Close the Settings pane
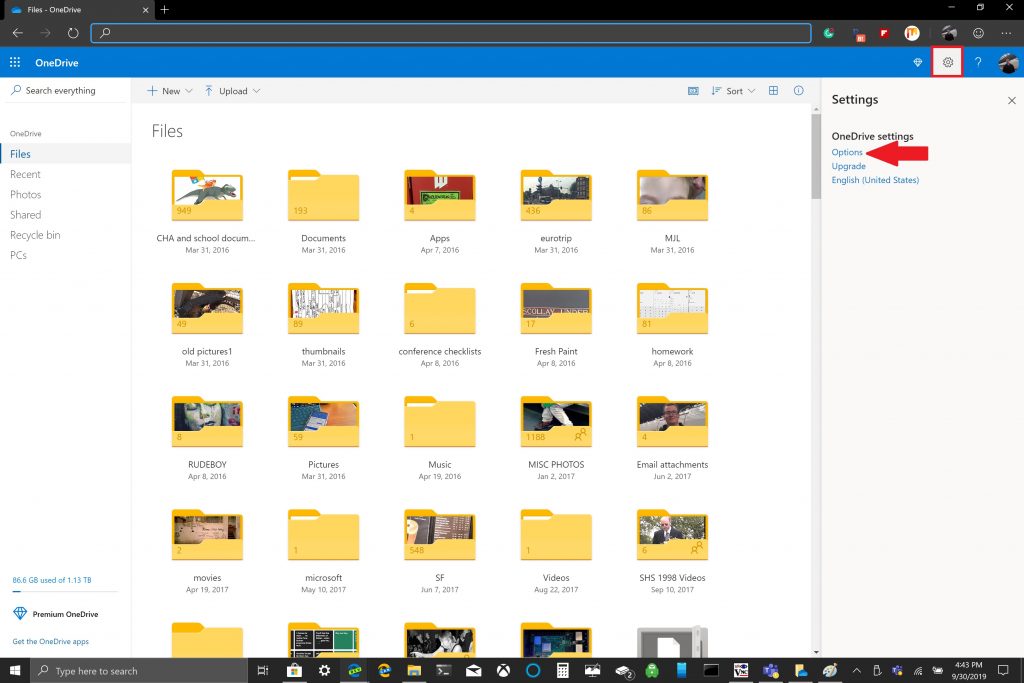The height and width of the screenshot is (683, 1024). coord(1011,100)
